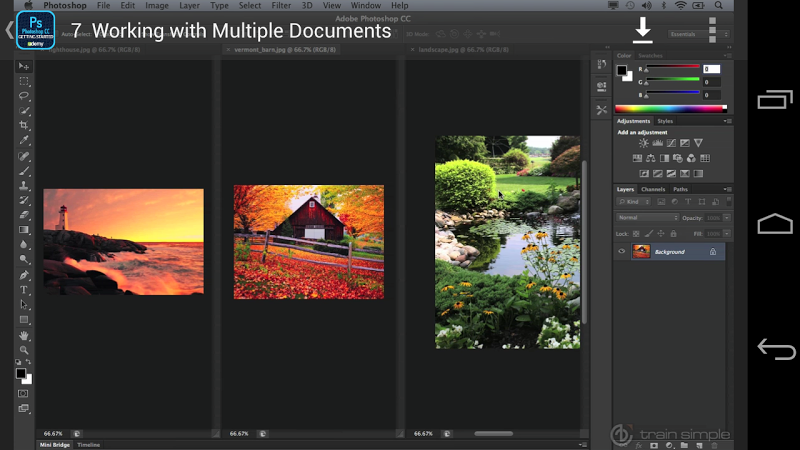Hide the Background layer with eye icon

(x=621, y=252)
